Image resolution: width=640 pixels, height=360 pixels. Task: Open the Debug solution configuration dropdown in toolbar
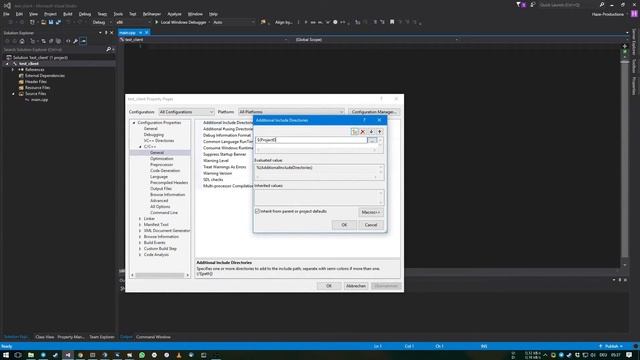click(x=101, y=22)
